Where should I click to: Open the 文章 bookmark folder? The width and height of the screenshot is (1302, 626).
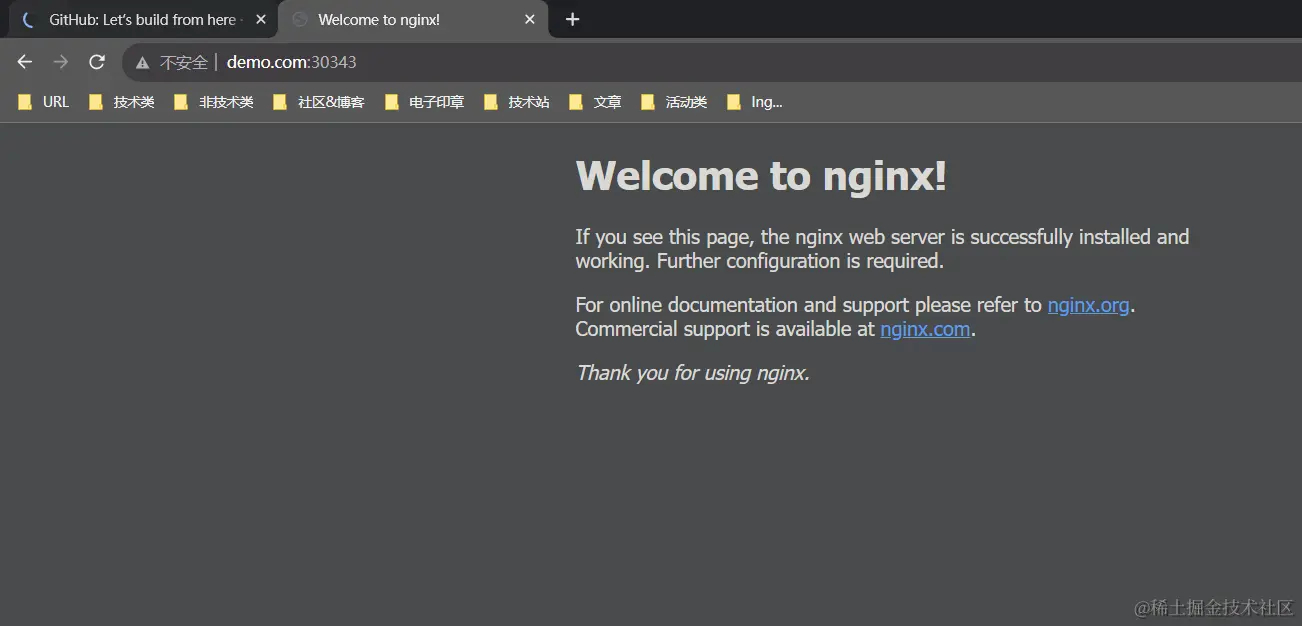[x=595, y=102]
